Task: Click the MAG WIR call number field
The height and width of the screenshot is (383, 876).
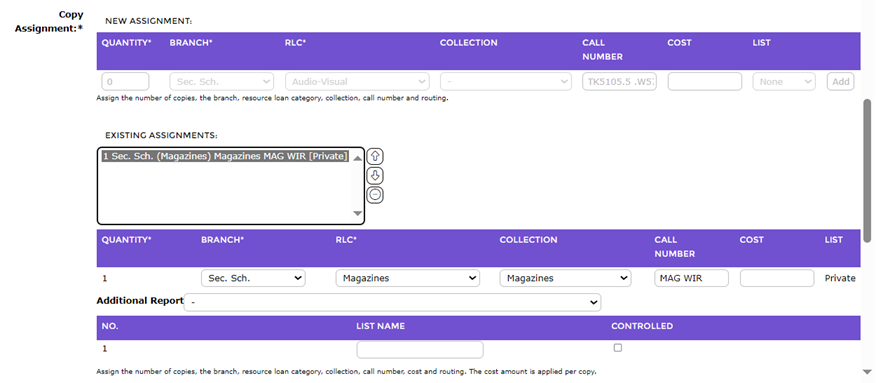Action: coord(692,278)
